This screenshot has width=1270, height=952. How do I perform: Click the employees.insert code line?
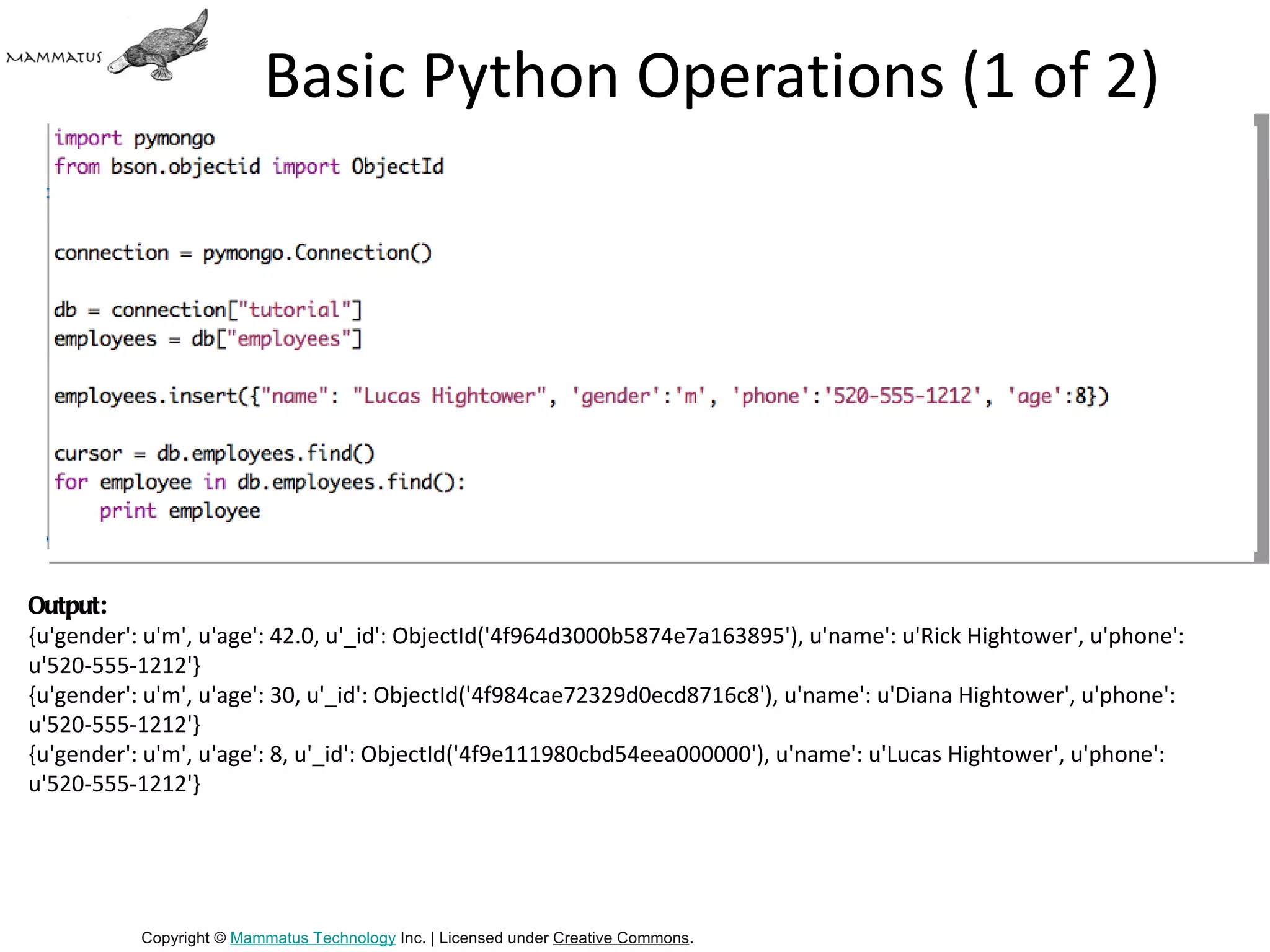click(582, 396)
